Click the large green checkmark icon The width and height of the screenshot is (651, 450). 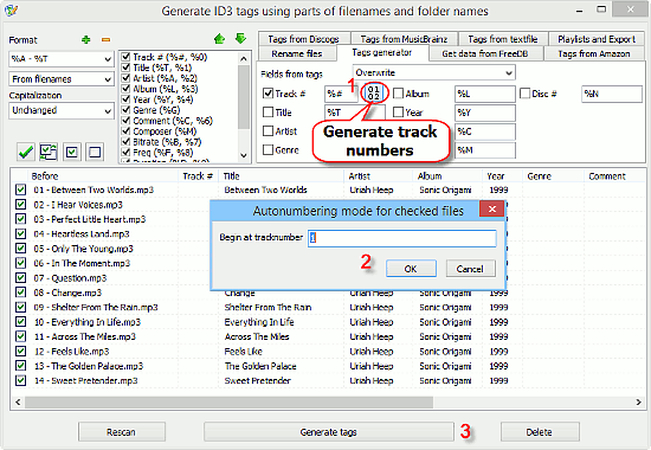(26, 151)
